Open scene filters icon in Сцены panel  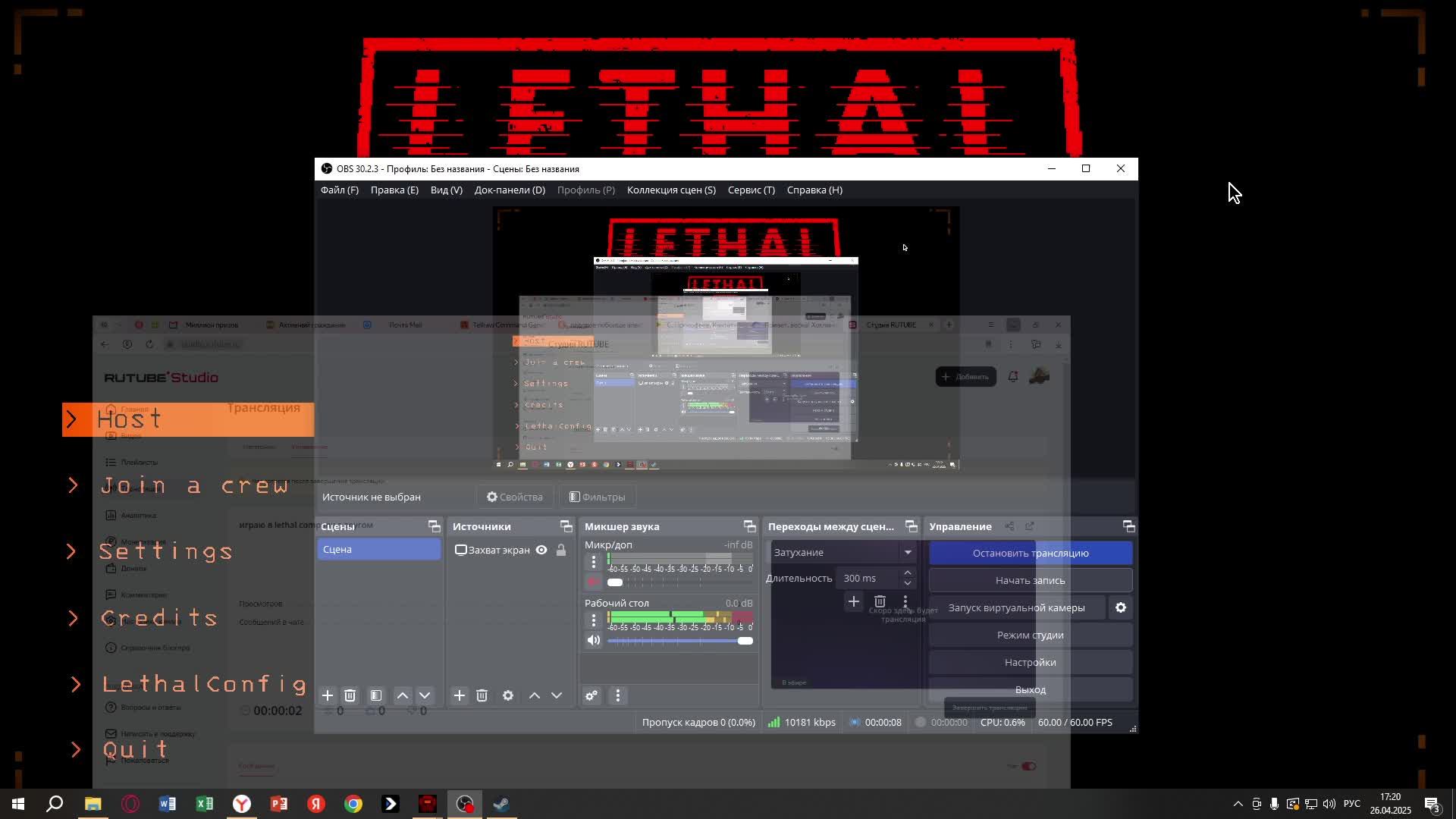point(376,695)
